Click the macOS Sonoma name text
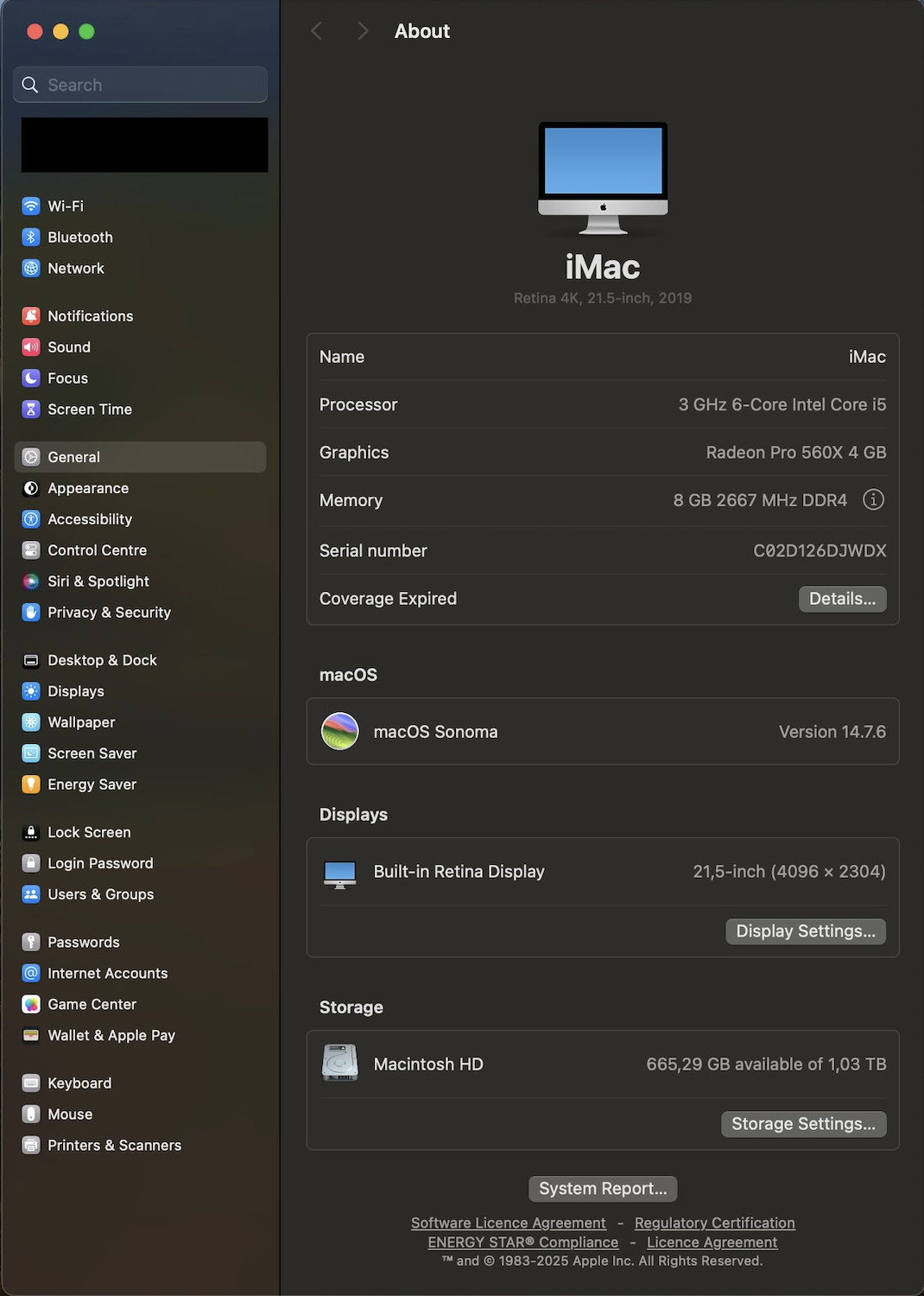Viewport: 924px width, 1296px height. pos(435,732)
